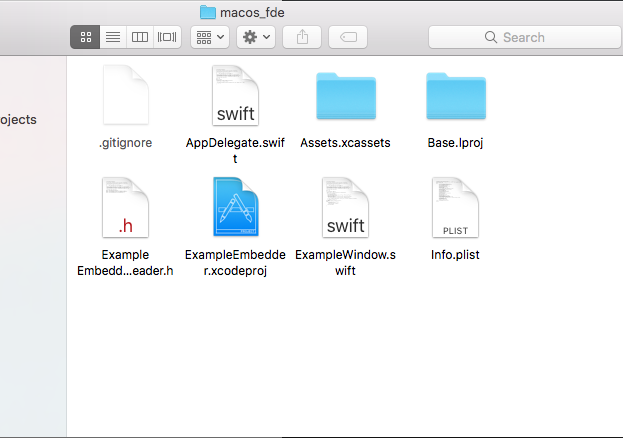
Task: Click the Base.lproj label
Action: [455, 143]
